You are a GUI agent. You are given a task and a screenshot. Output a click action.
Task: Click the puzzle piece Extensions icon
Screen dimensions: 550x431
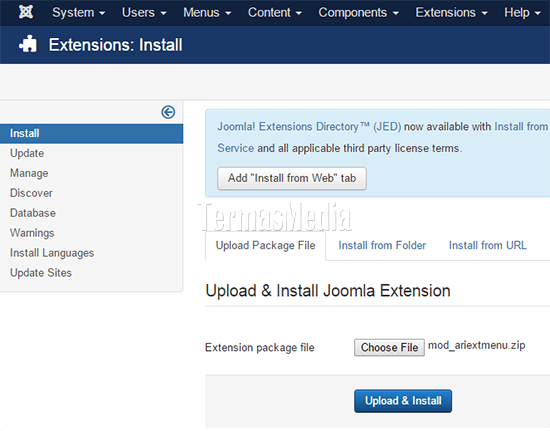[x=28, y=45]
